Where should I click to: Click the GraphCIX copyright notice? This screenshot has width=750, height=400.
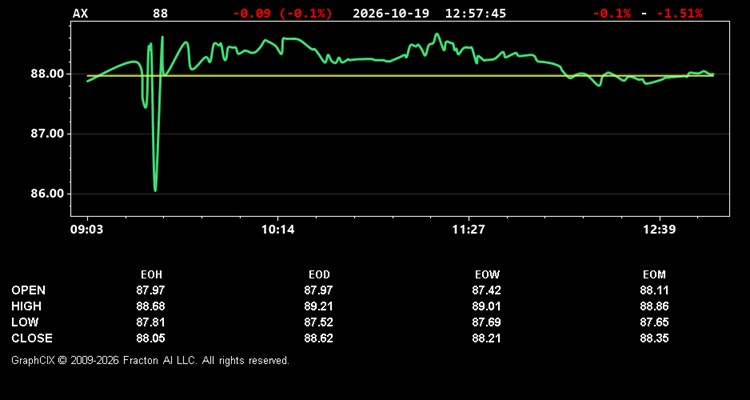click(x=150, y=360)
